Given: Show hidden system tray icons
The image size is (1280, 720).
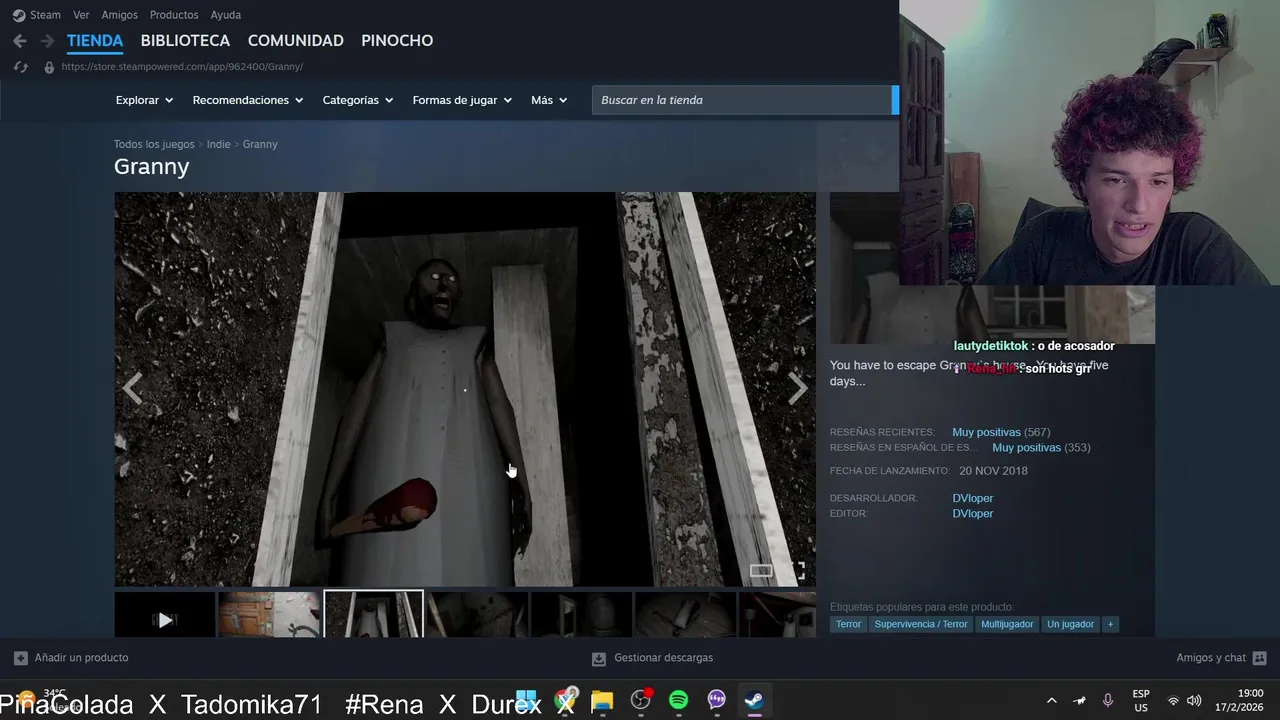Looking at the screenshot, I should [1051, 701].
